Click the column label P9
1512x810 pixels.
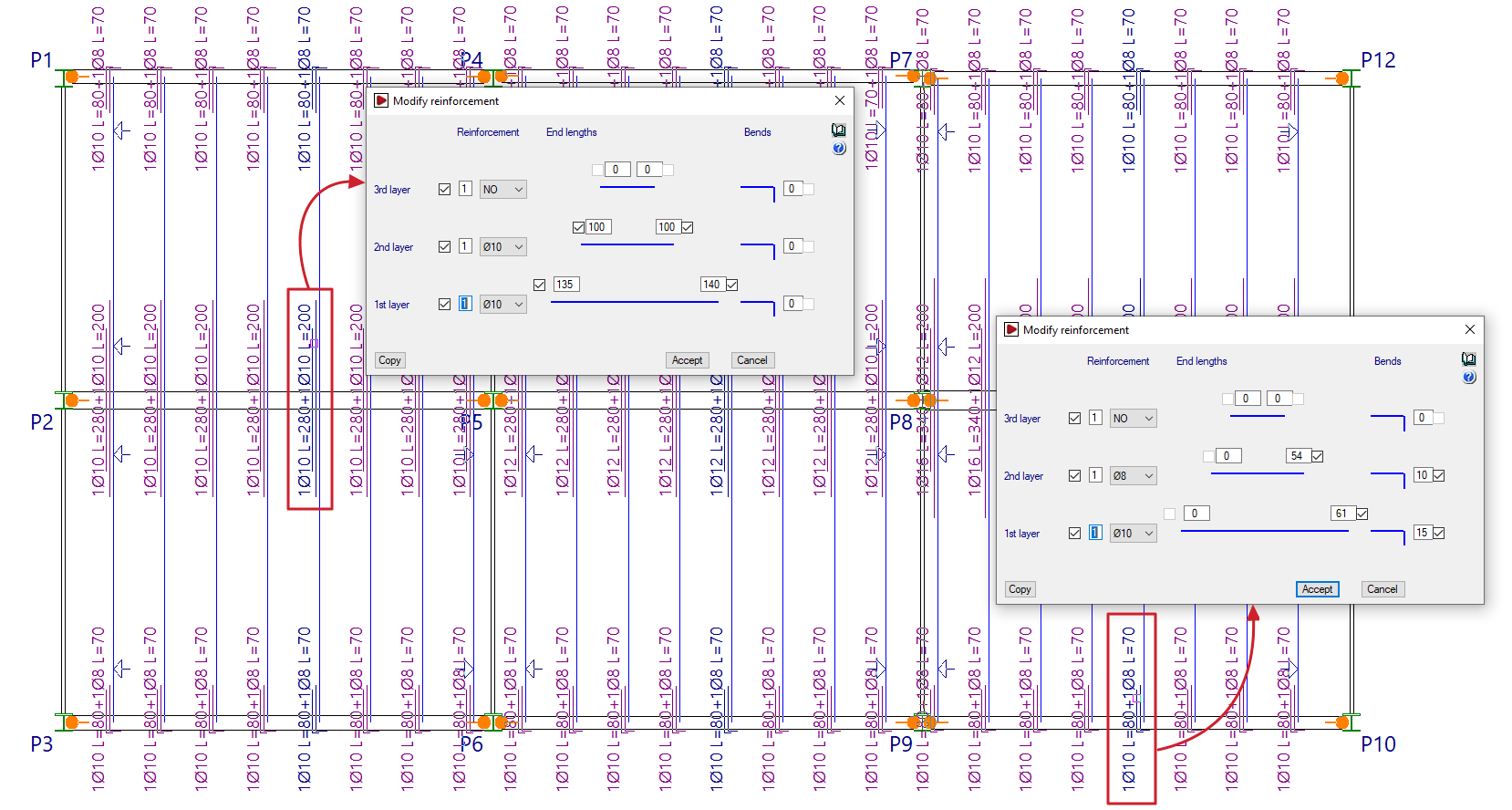901,744
